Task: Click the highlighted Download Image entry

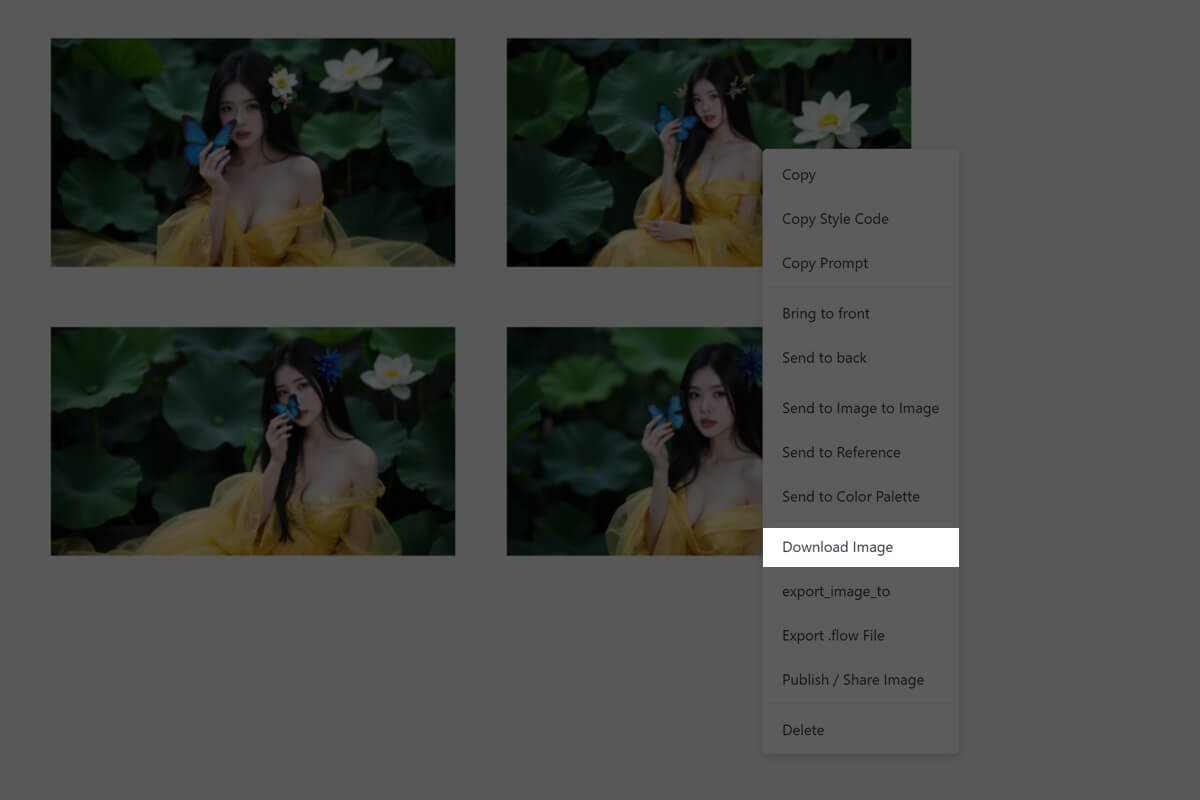Action: tap(838, 547)
